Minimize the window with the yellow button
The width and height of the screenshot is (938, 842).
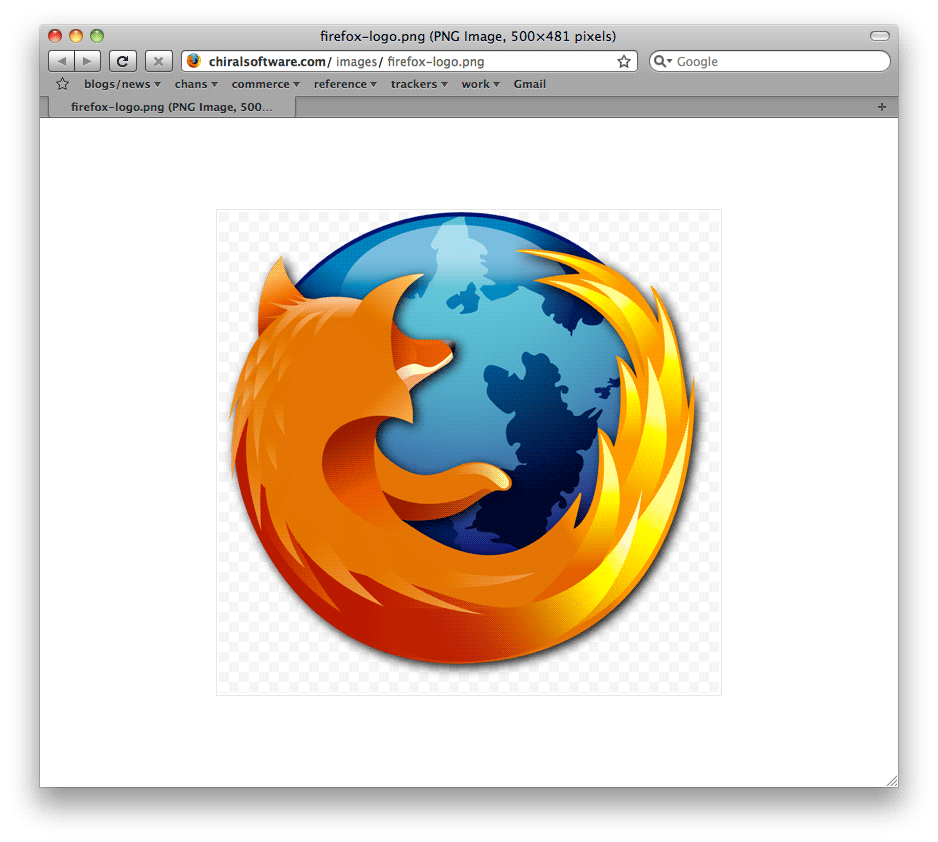pos(76,36)
